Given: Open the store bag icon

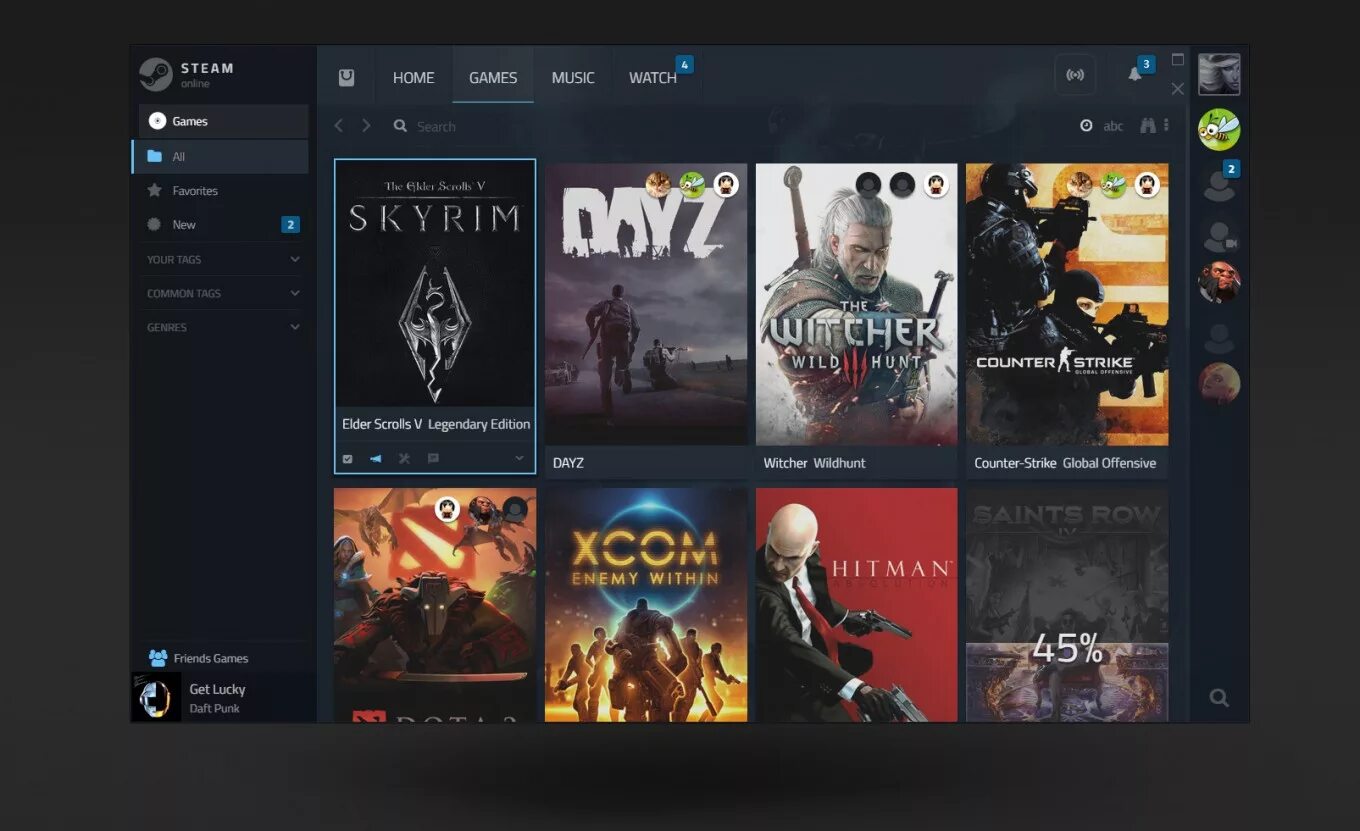Looking at the screenshot, I should click(x=346, y=77).
